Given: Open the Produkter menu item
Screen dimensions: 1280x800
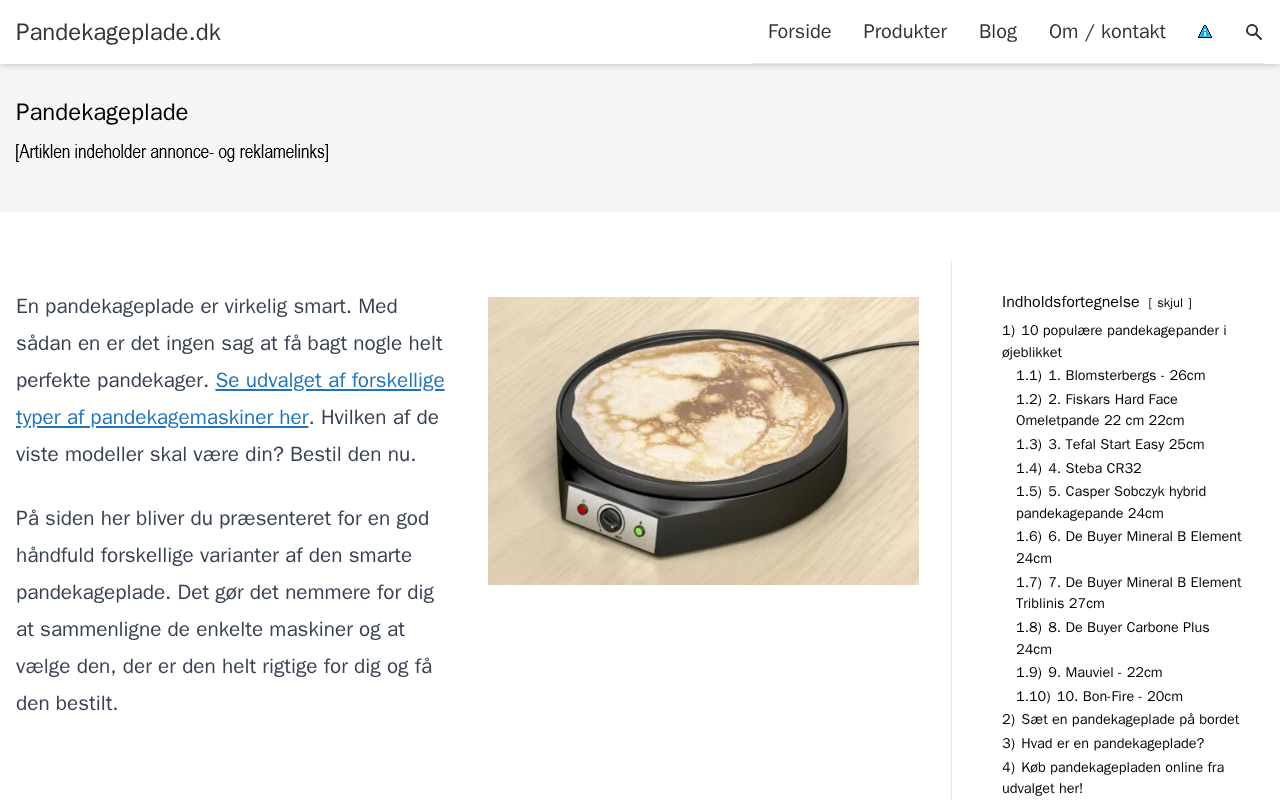Looking at the screenshot, I should pyautogui.click(x=905, y=32).
